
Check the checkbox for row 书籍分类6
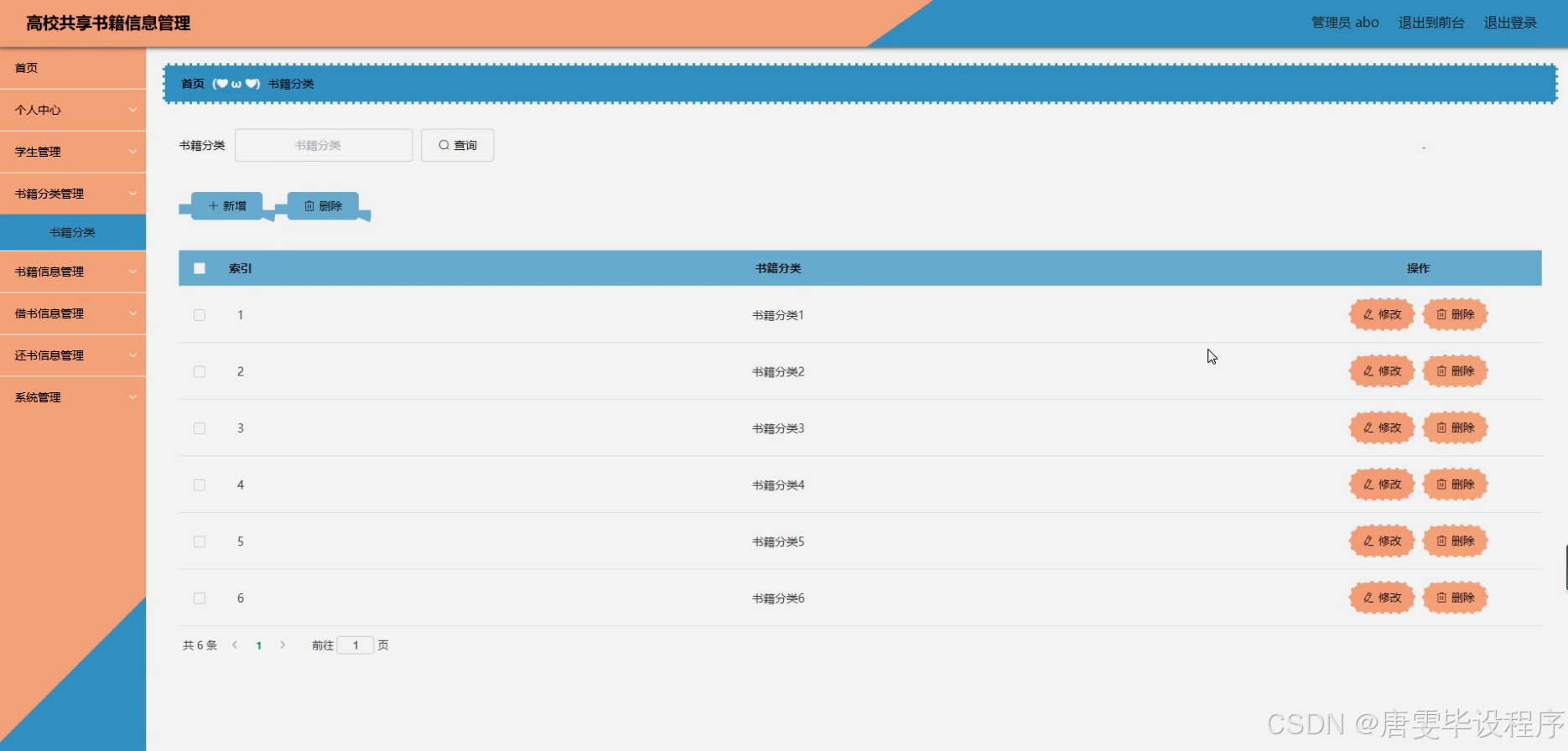200,598
